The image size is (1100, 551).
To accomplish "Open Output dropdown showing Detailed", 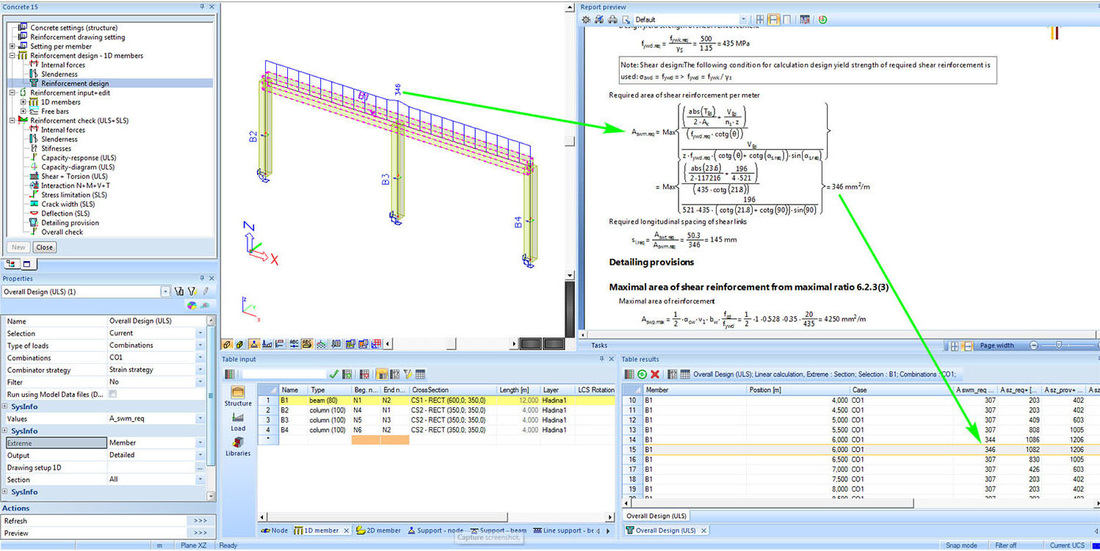I will 201,455.
